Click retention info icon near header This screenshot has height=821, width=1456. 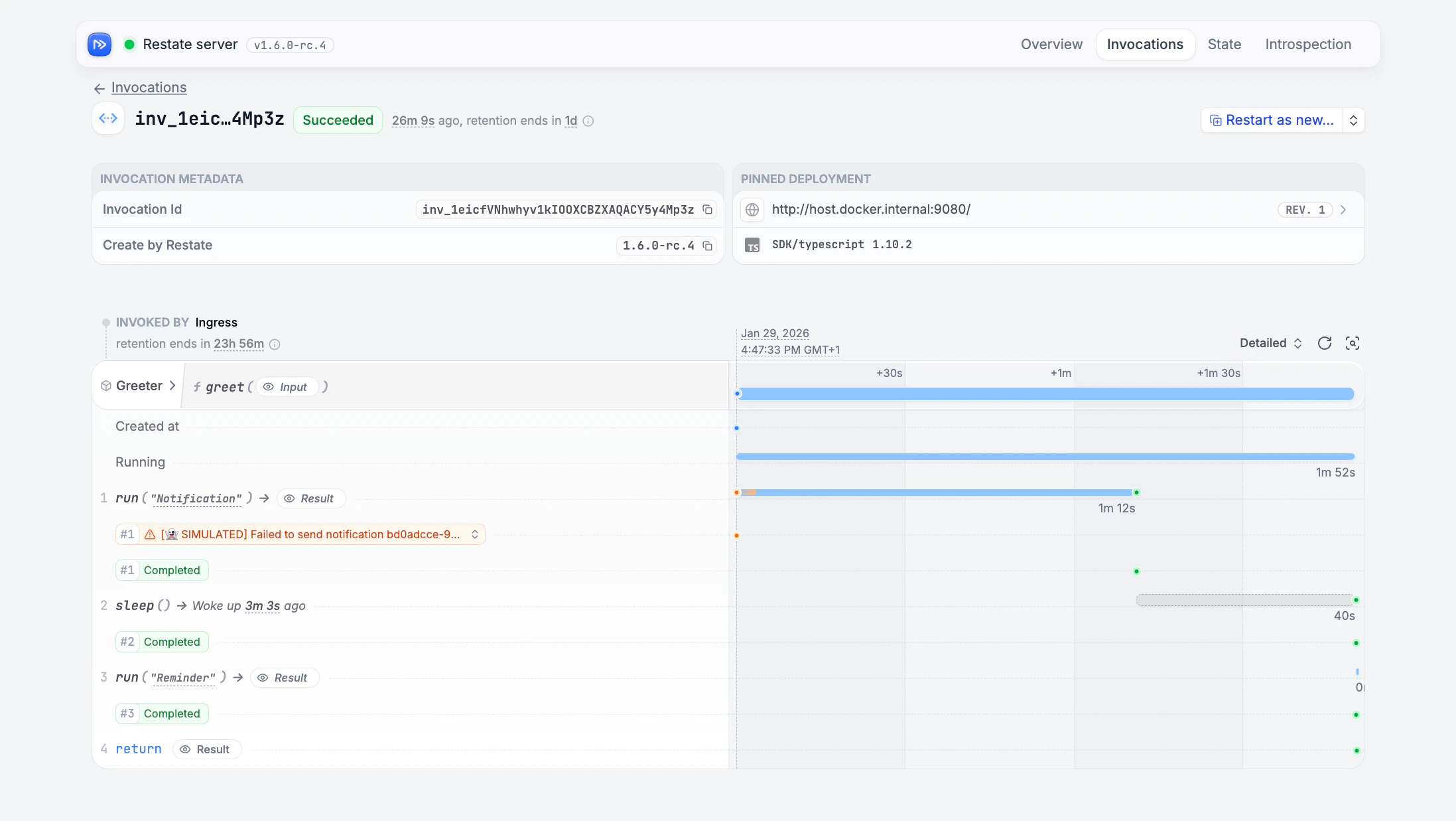coord(588,121)
